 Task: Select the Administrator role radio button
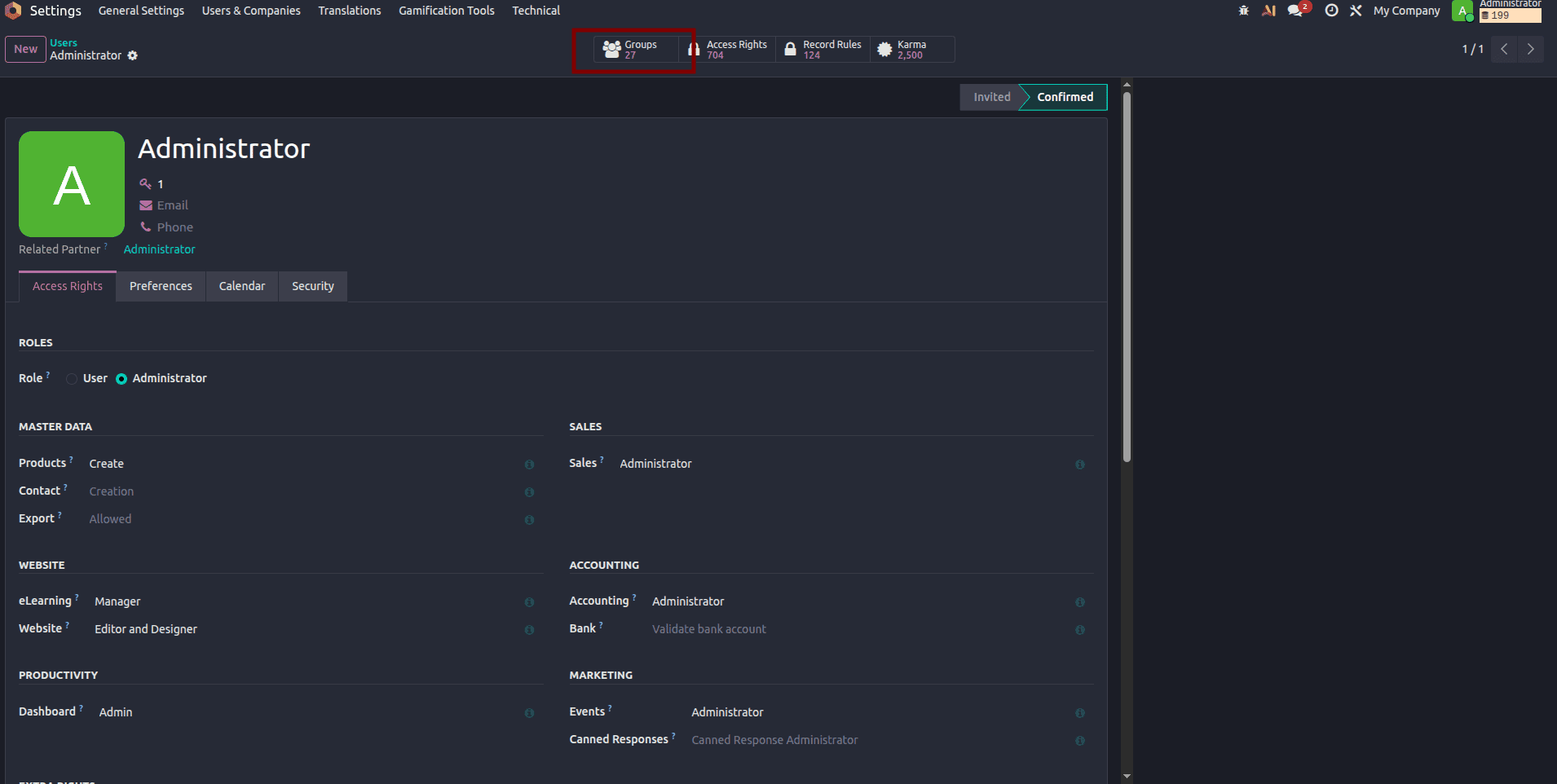(x=121, y=379)
